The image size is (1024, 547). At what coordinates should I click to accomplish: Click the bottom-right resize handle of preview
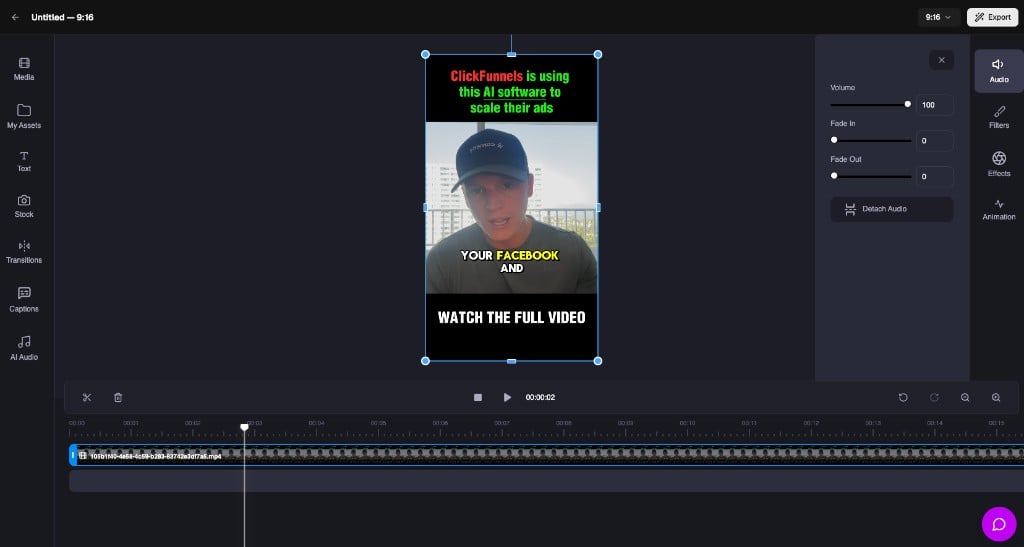[598, 361]
